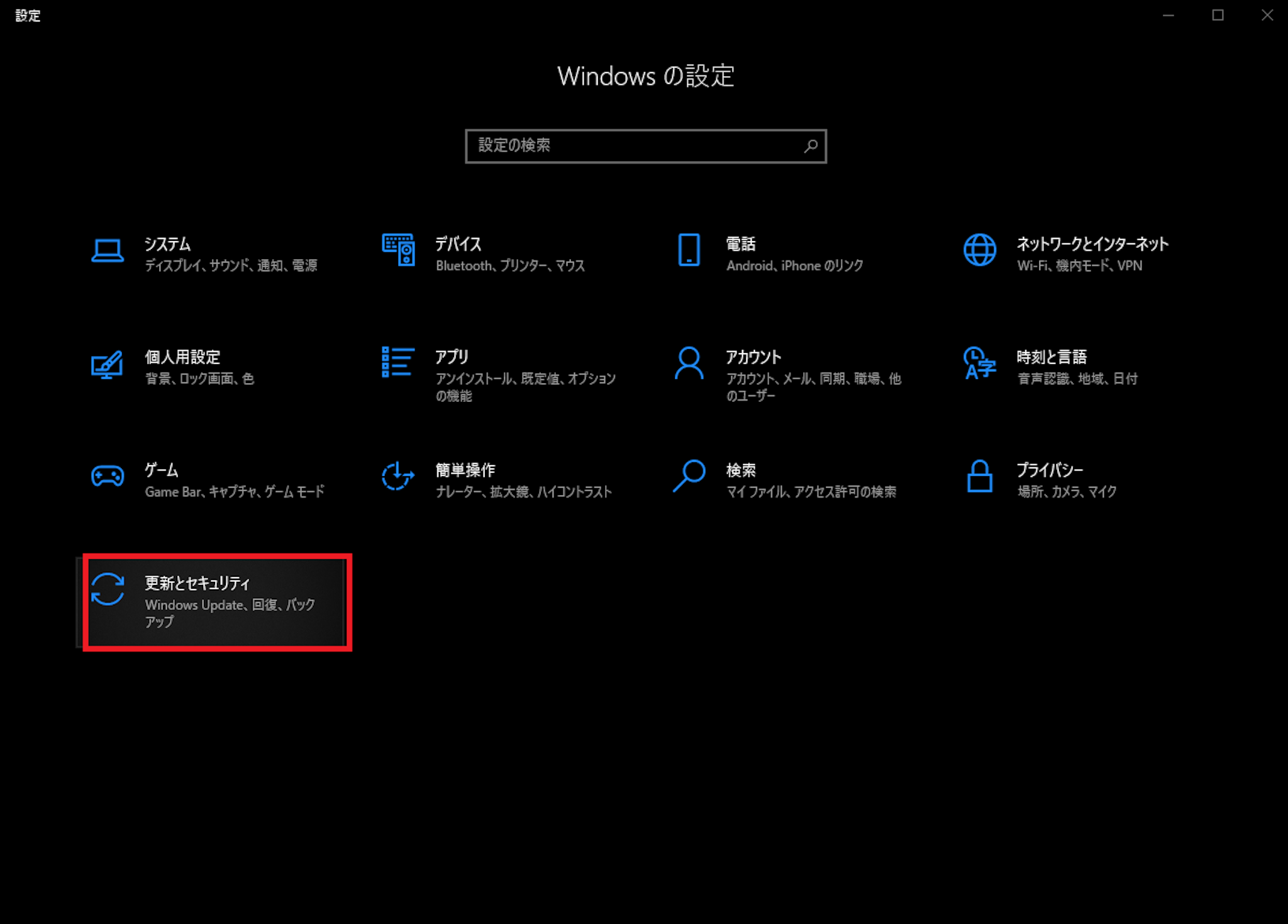Click the System laptop icon
This screenshot has height=924, width=1288.
tap(108, 251)
